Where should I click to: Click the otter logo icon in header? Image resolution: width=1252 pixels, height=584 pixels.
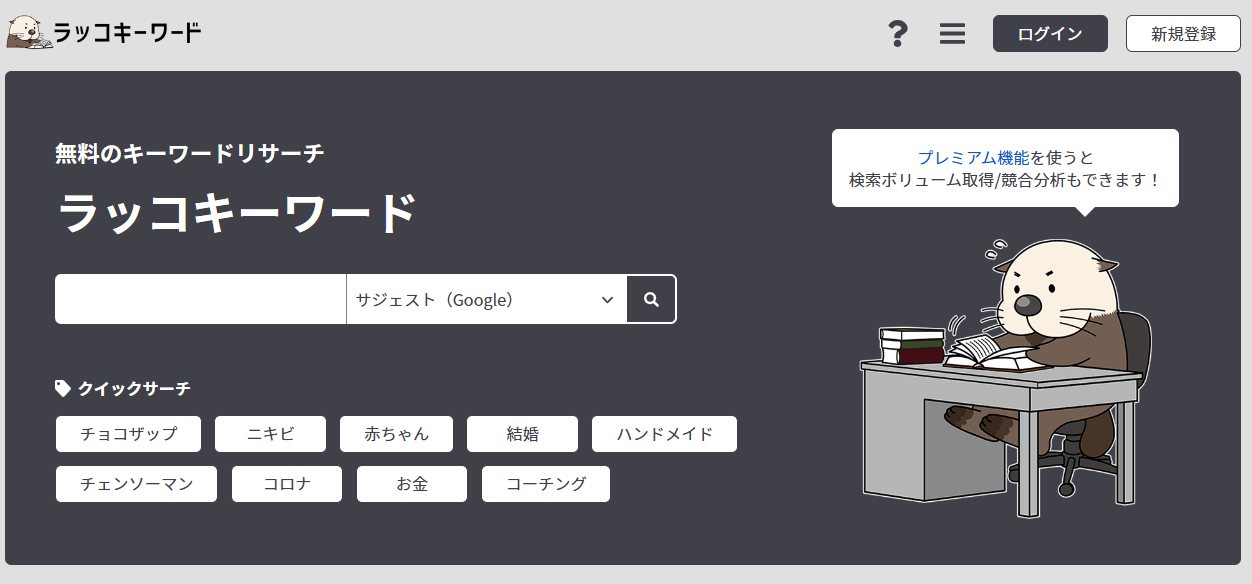[x=27, y=33]
